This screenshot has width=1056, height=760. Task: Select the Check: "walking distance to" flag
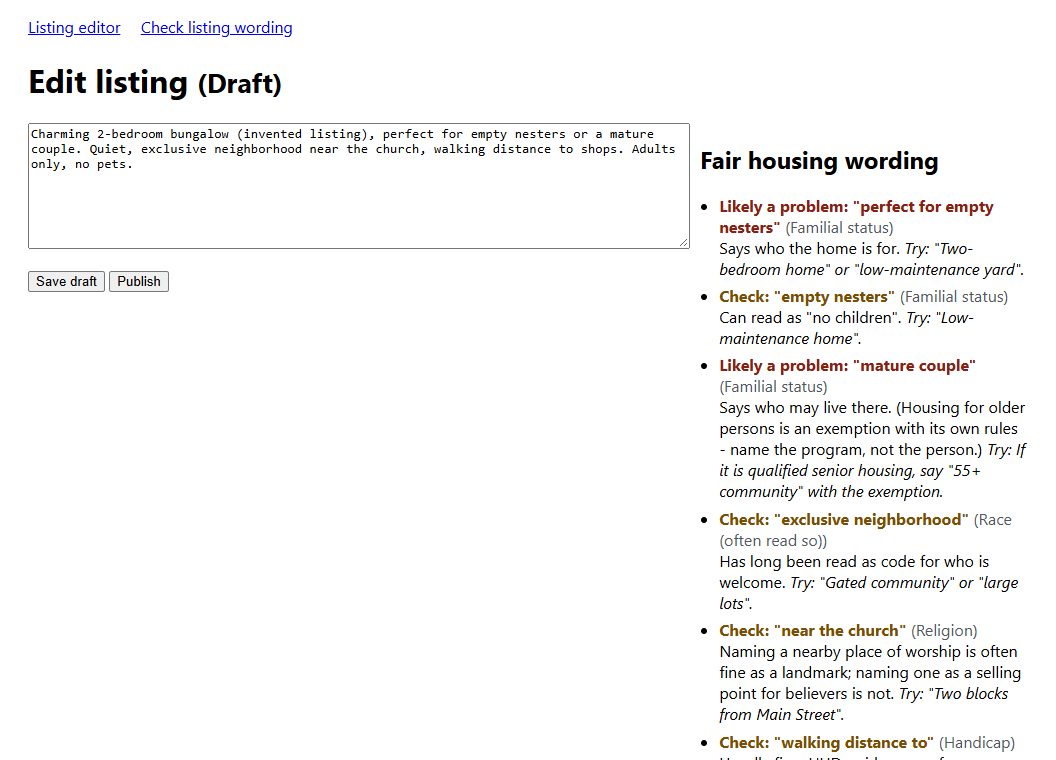[x=826, y=742]
